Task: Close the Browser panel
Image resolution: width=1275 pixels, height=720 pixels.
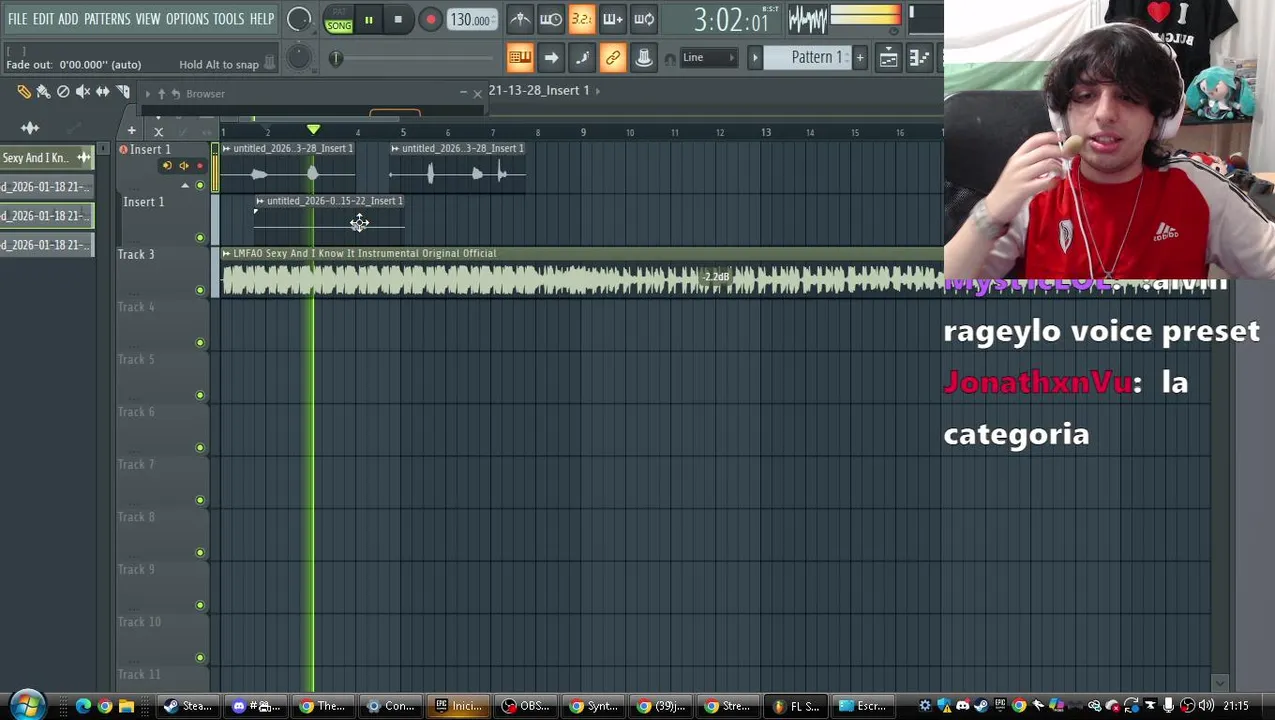Action: pyautogui.click(x=477, y=93)
